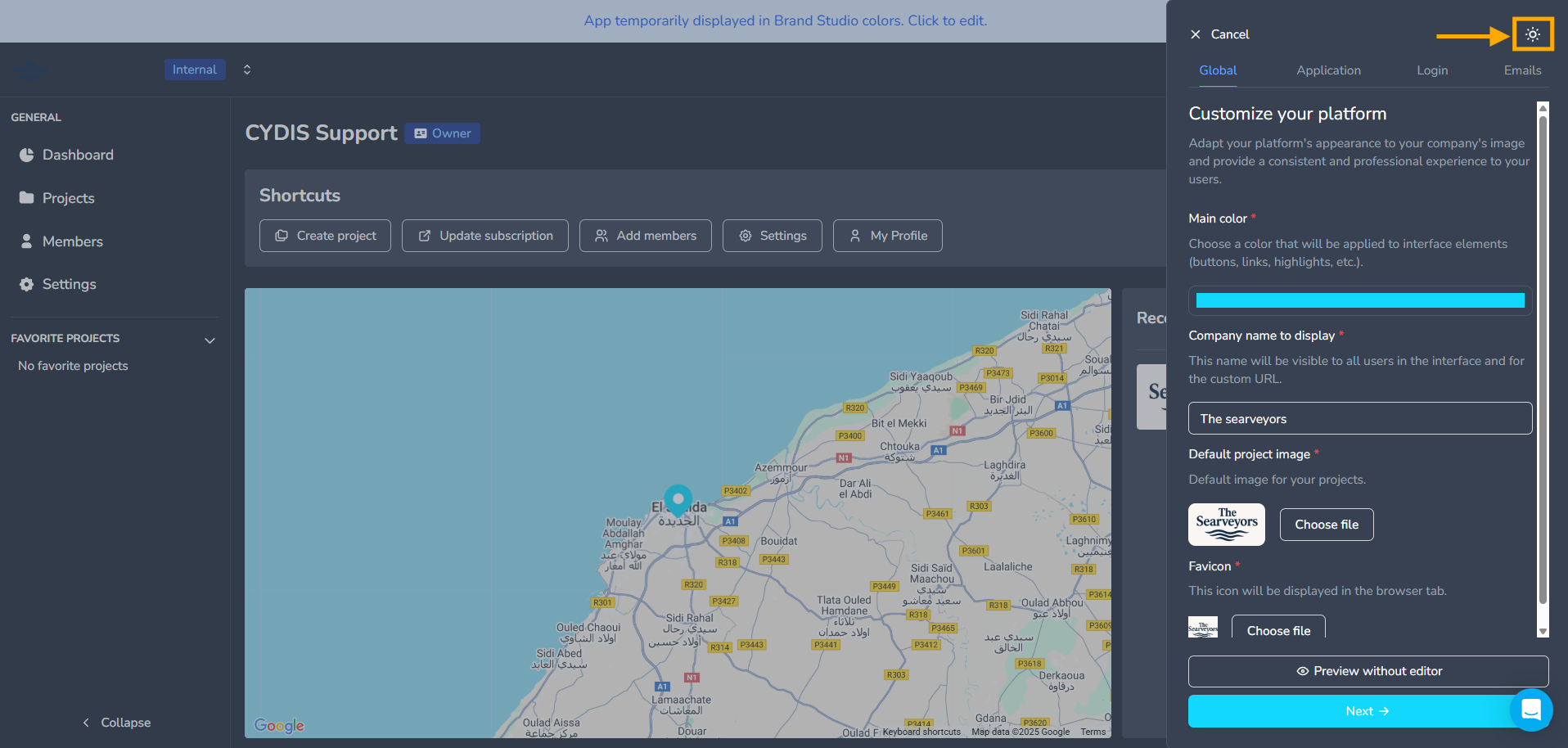The image size is (1568, 748).
Task: Open Settings gear in sidebar
Action: 69,284
